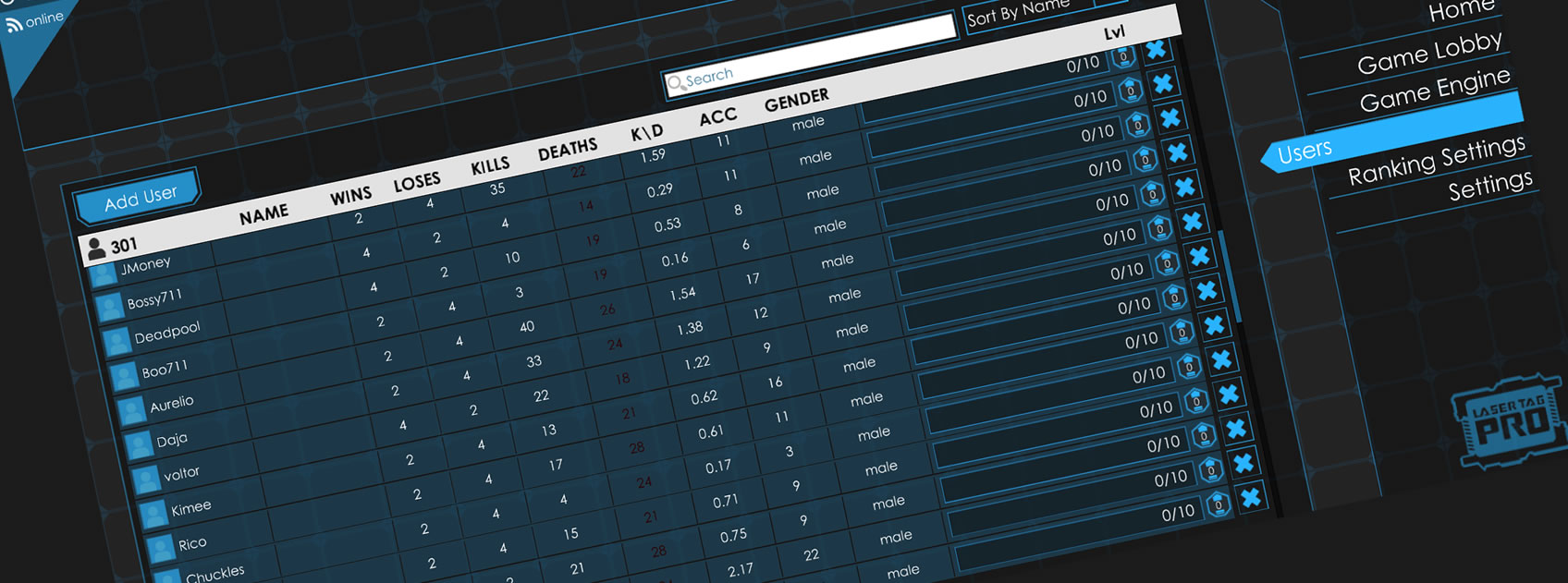
Task: Click the Lvl column header
Action: point(1115,33)
